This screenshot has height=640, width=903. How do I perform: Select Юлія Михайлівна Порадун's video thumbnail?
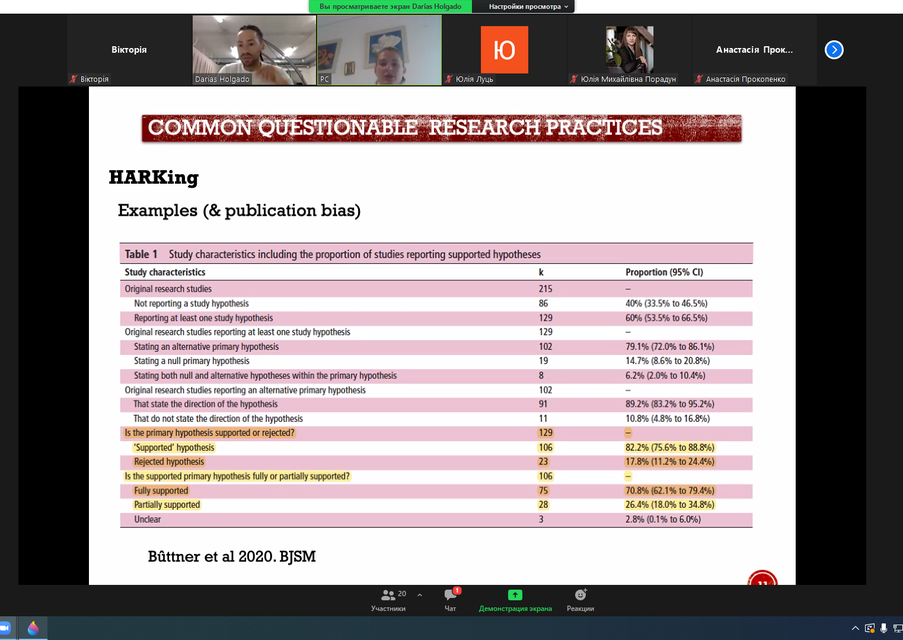click(629, 49)
